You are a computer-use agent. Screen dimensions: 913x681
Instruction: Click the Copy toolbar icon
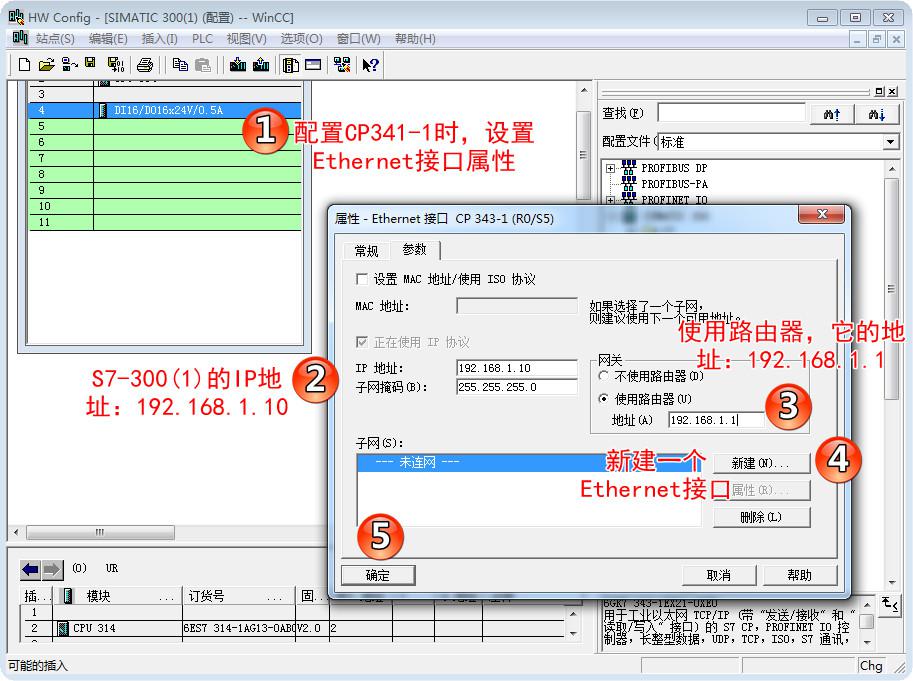pyautogui.click(x=180, y=65)
